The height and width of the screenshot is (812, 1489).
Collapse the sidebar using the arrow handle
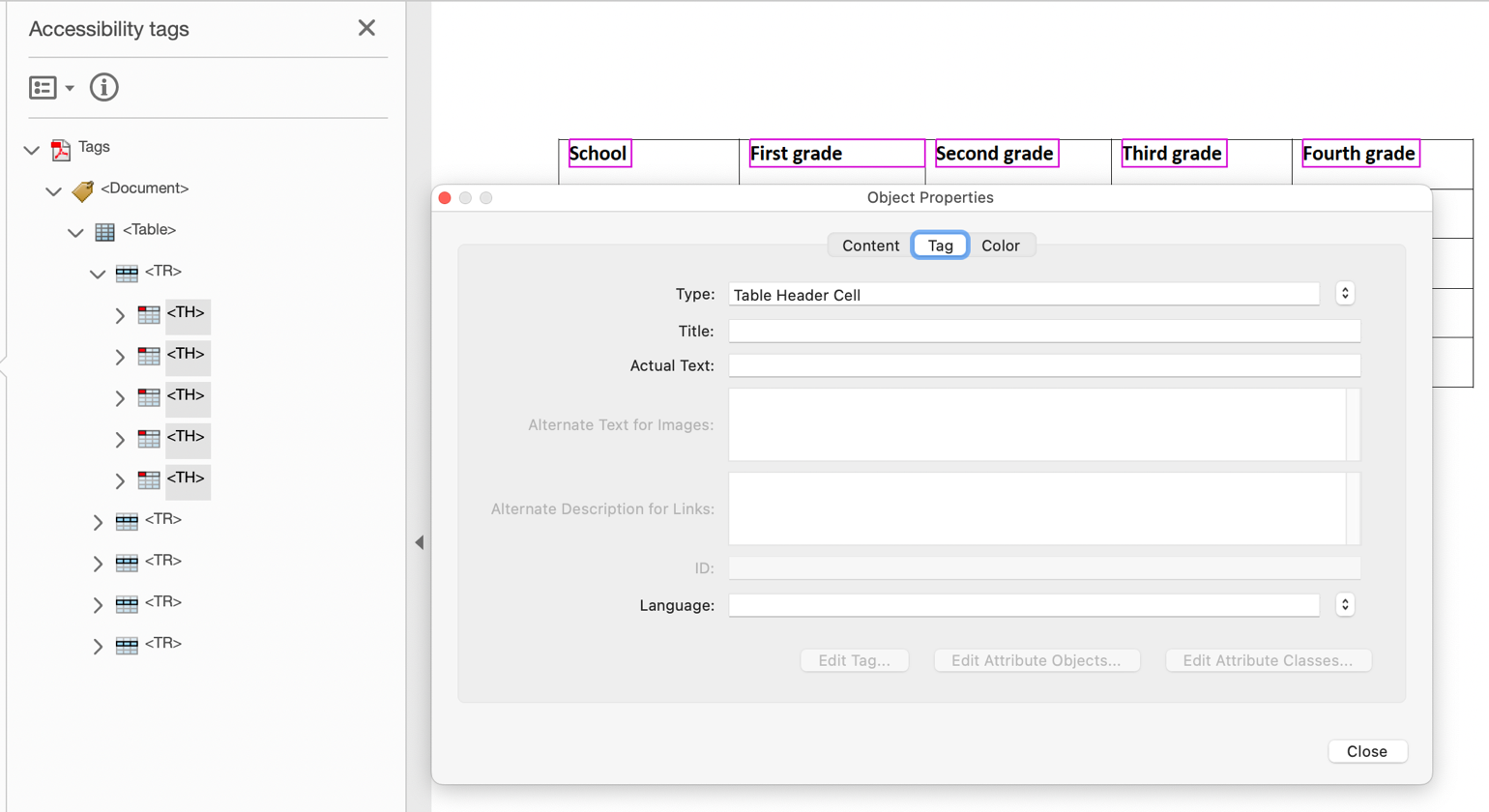420,542
